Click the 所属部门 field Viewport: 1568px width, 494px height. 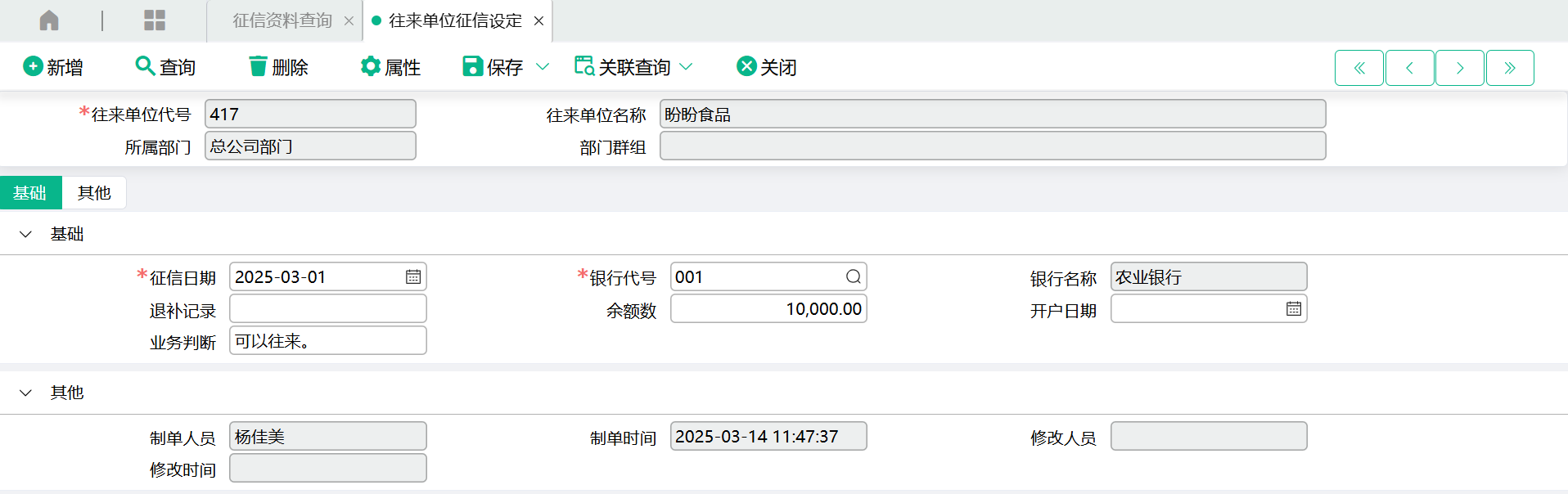pyautogui.click(x=310, y=146)
